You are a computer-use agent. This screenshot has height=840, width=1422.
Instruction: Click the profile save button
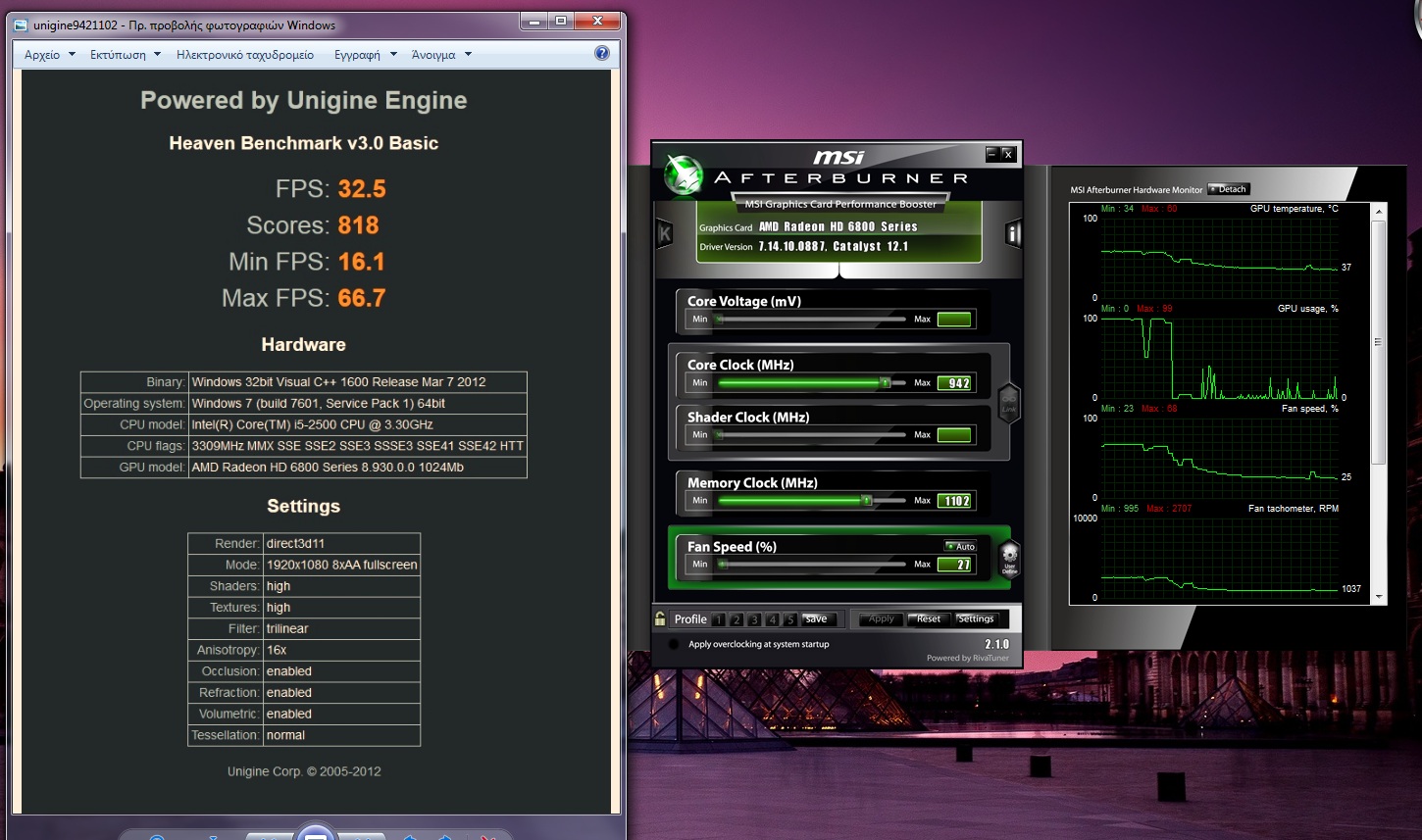[x=818, y=618]
